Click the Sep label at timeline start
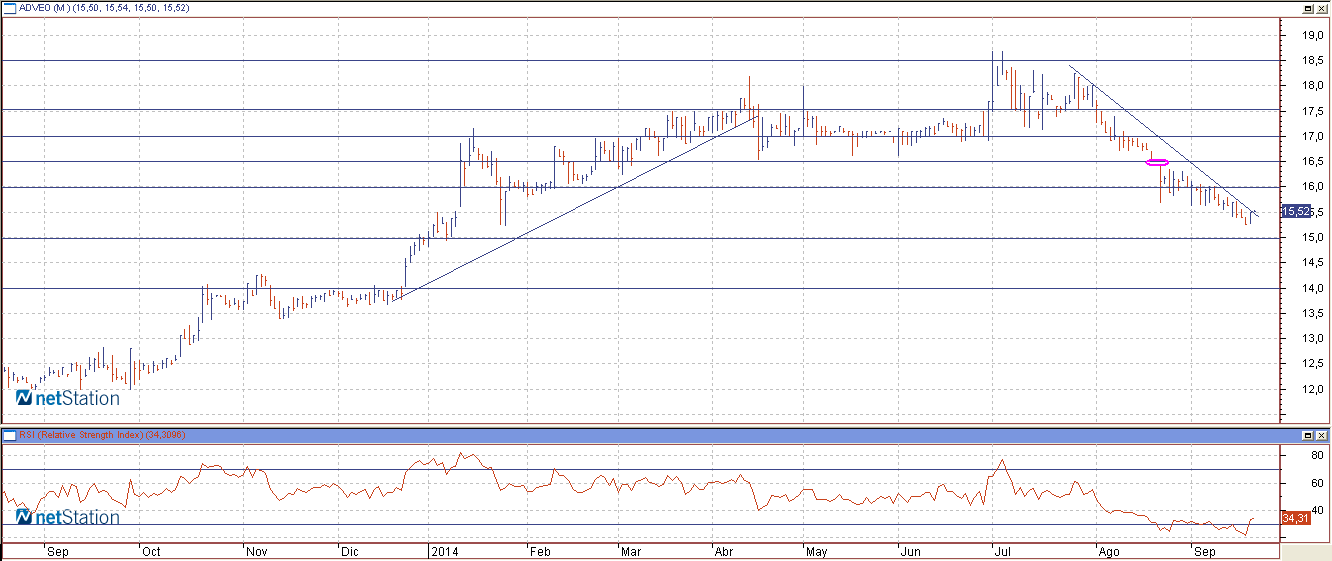The height and width of the screenshot is (561, 1332). [58, 551]
